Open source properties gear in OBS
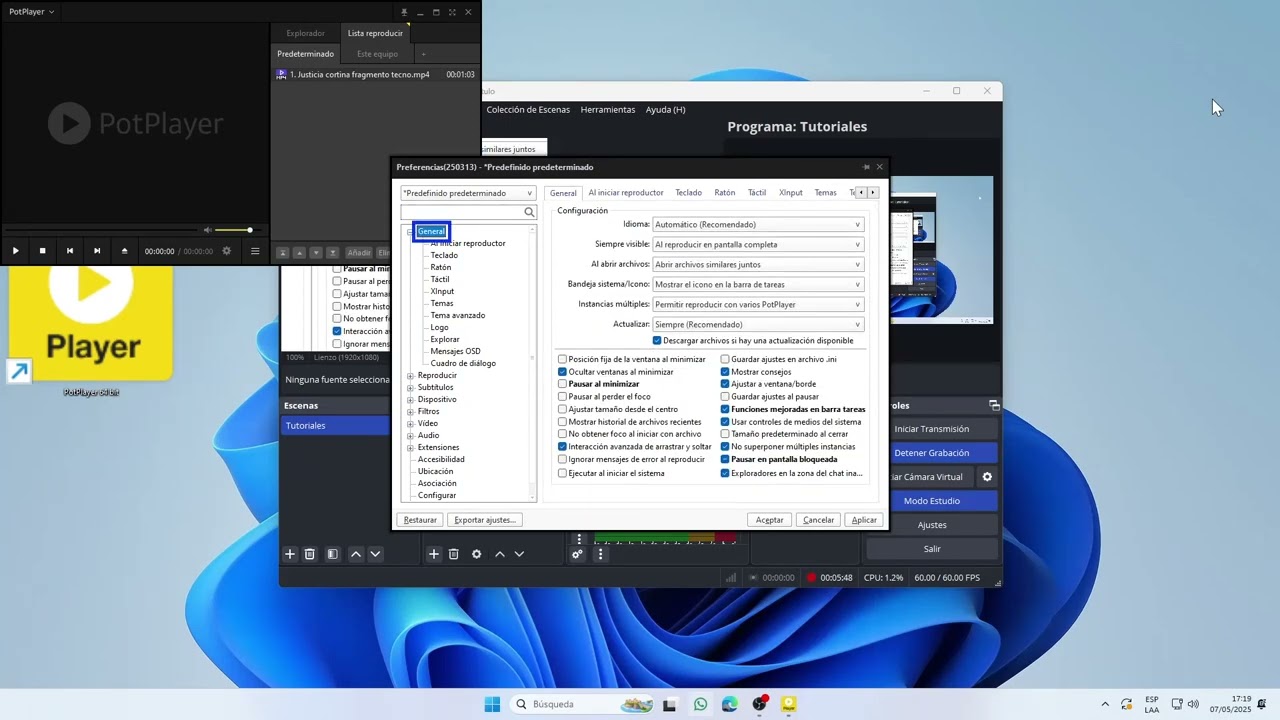The width and height of the screenshot is (1280, 720). click(476, 554)
